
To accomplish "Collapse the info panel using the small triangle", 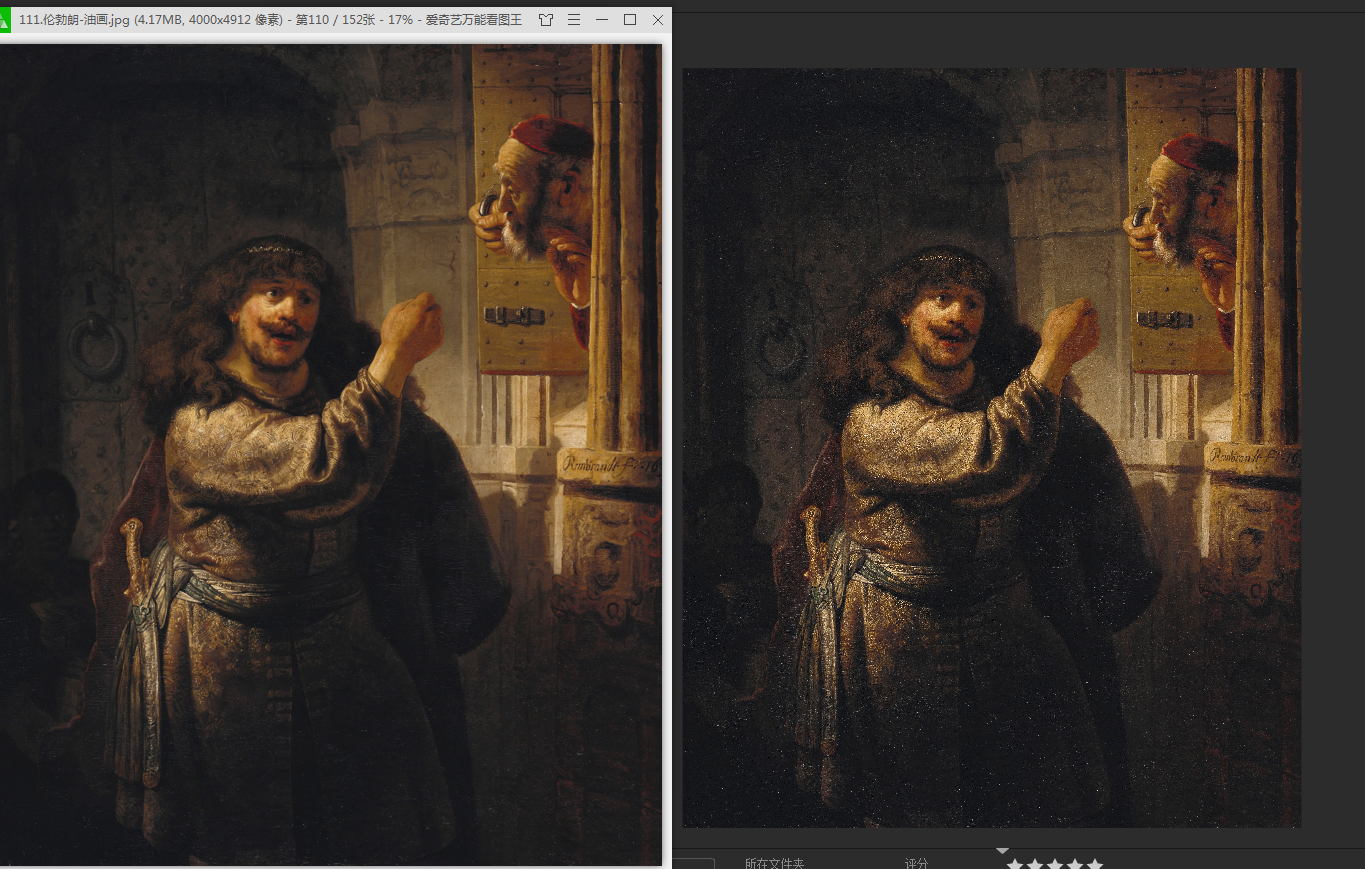I will pos(1003,851).
